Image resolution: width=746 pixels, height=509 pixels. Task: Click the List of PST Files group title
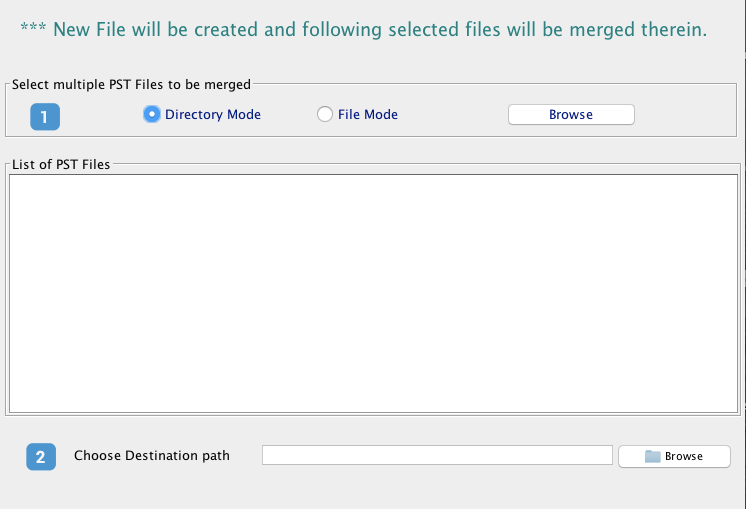[61, 165]
